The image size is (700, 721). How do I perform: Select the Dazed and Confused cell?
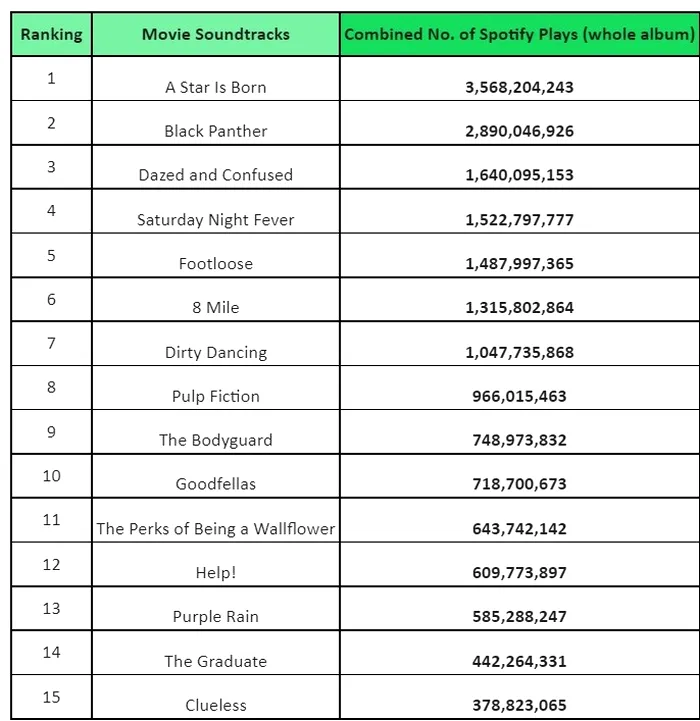tap(215, 175)
